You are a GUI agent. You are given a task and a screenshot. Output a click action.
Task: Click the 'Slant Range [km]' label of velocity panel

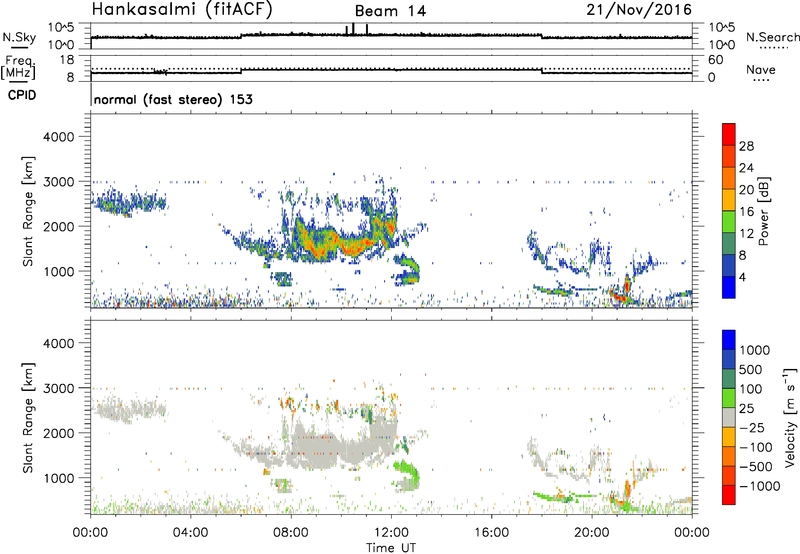[28, 417]
